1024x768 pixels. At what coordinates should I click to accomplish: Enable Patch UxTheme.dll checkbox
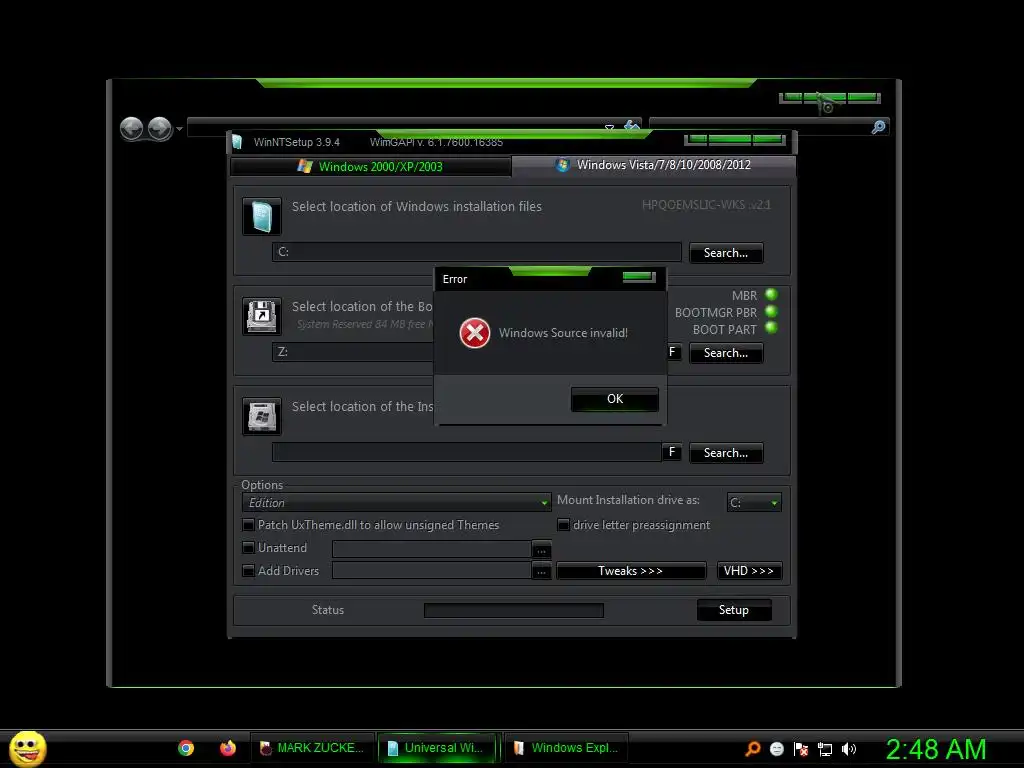point(248,525)
